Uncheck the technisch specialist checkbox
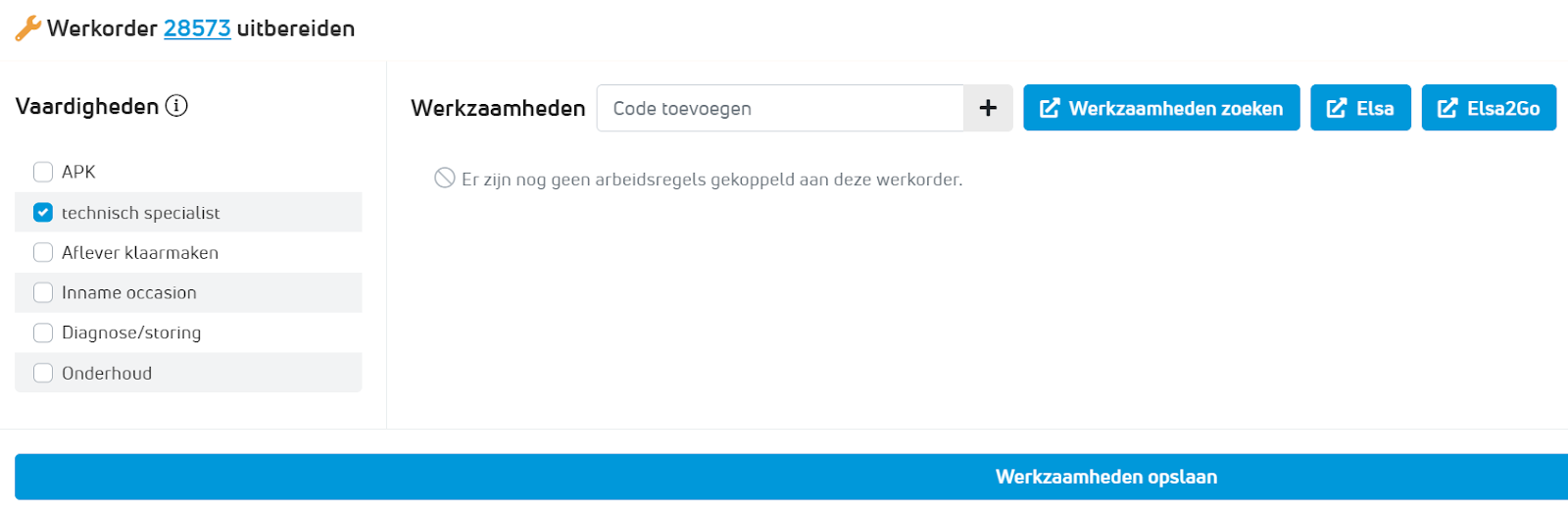The image size is (1568, 513). click(x=43, y=213)
